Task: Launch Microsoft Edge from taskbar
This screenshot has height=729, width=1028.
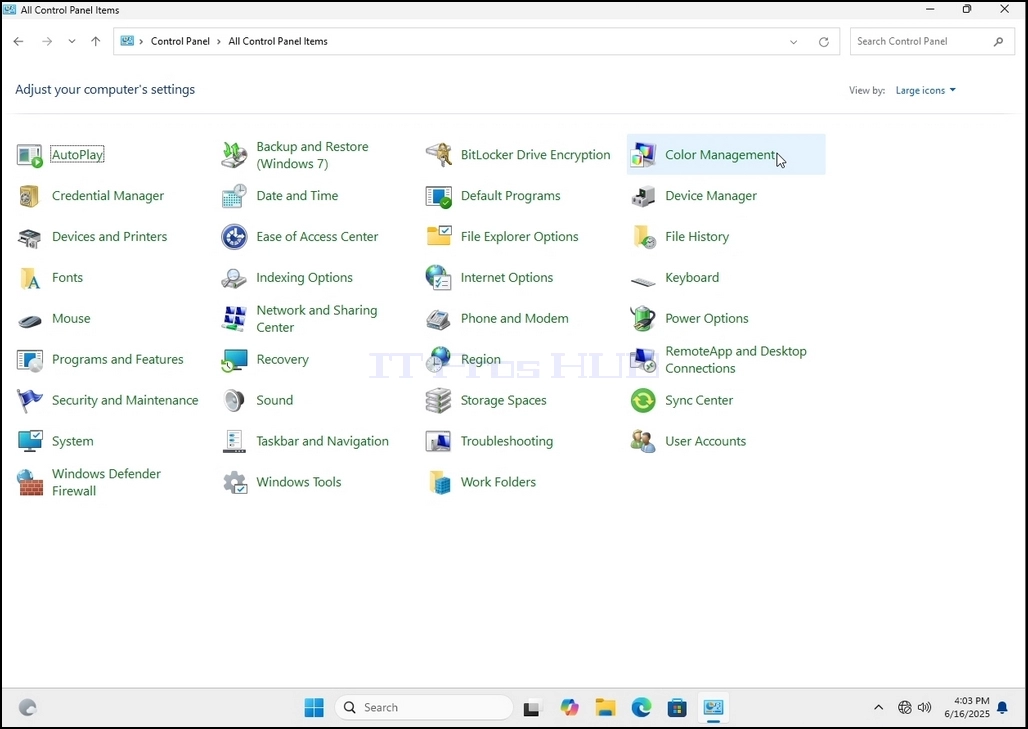Action: point(641,707)
